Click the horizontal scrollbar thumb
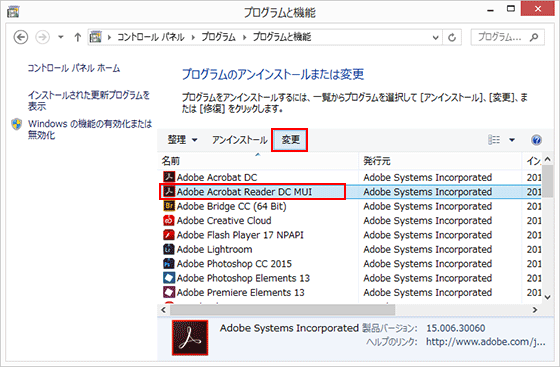Image resolution: width=560 pixels, height=367 pixels. tap(282, 310)
